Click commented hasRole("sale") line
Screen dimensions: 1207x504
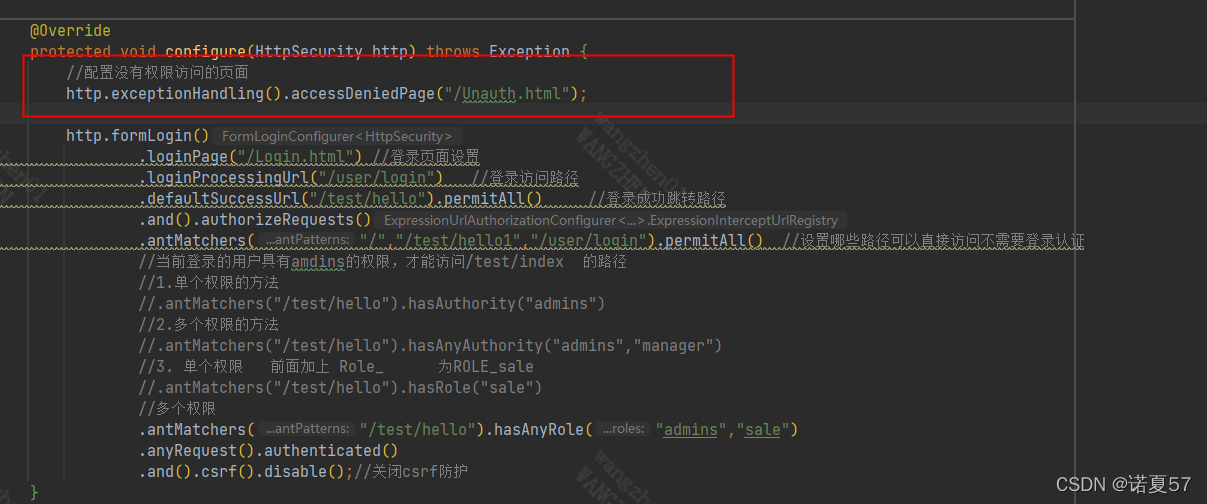340,388
